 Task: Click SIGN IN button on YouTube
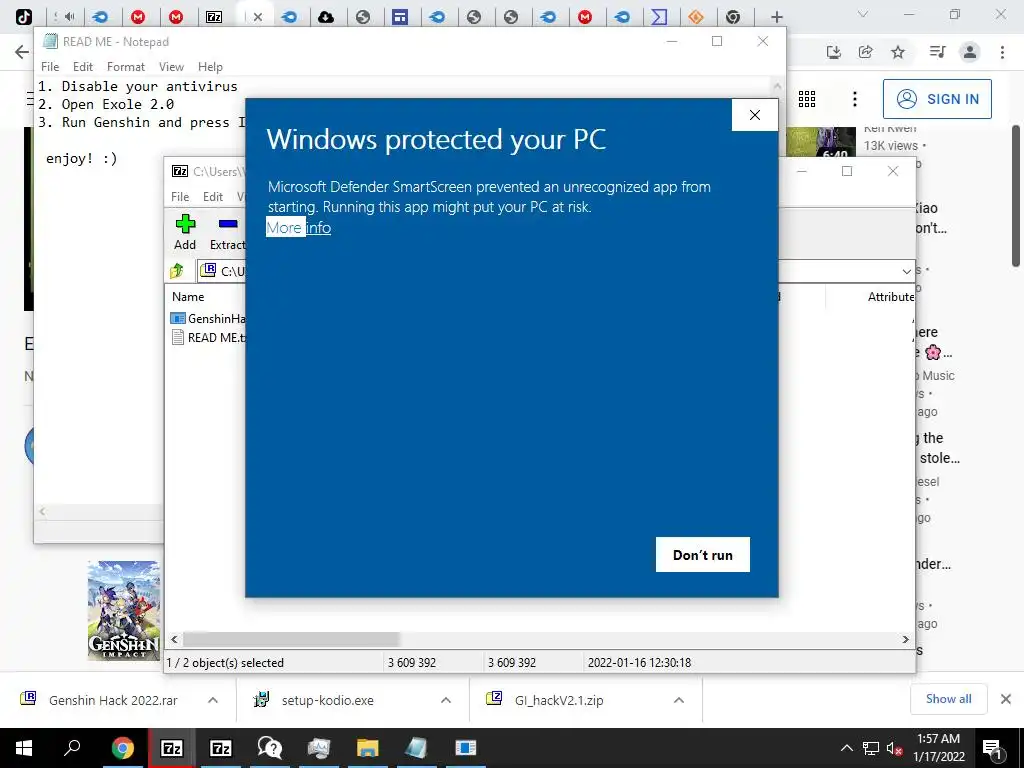(937, 99)
